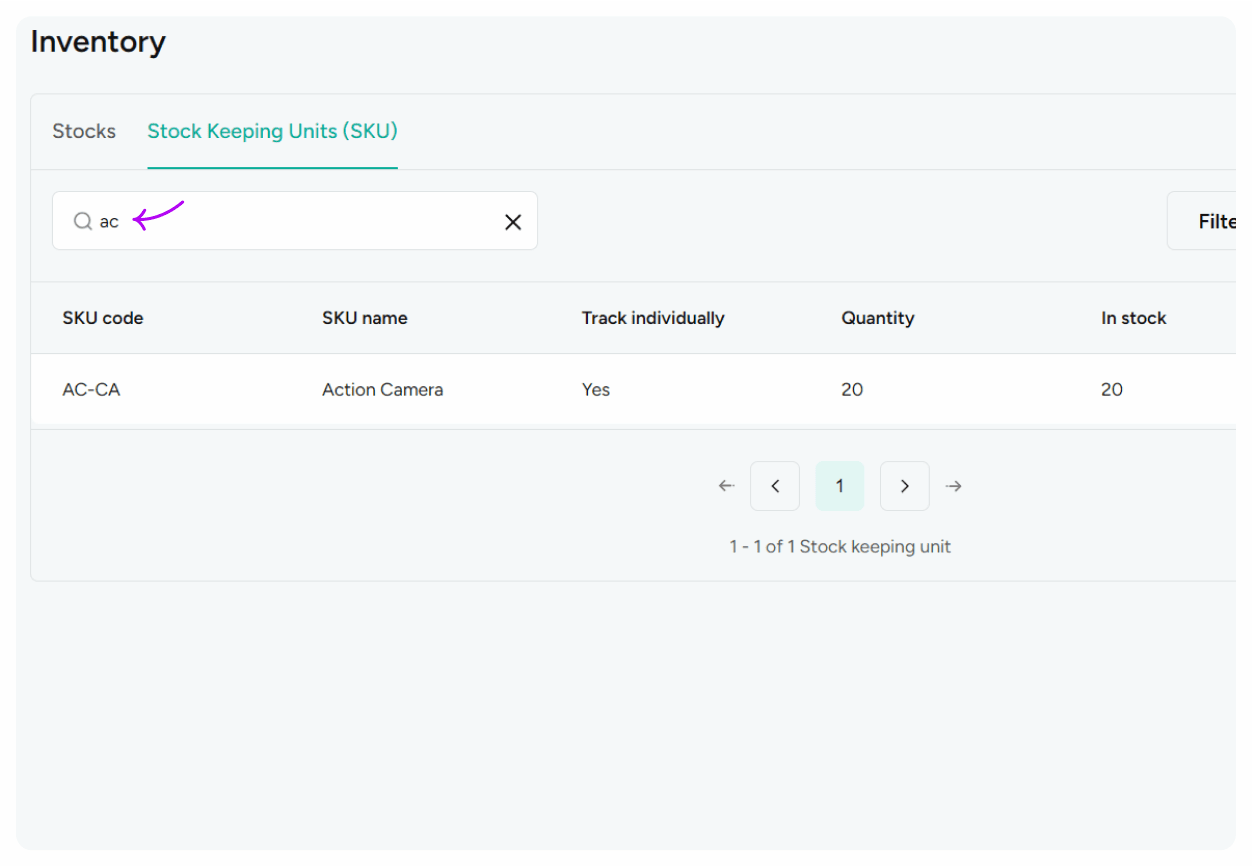Screen dimensions: 1252x867
Task: Select the Stock Keeping Units (SKU) tab
Action: (x=272, y=131)
